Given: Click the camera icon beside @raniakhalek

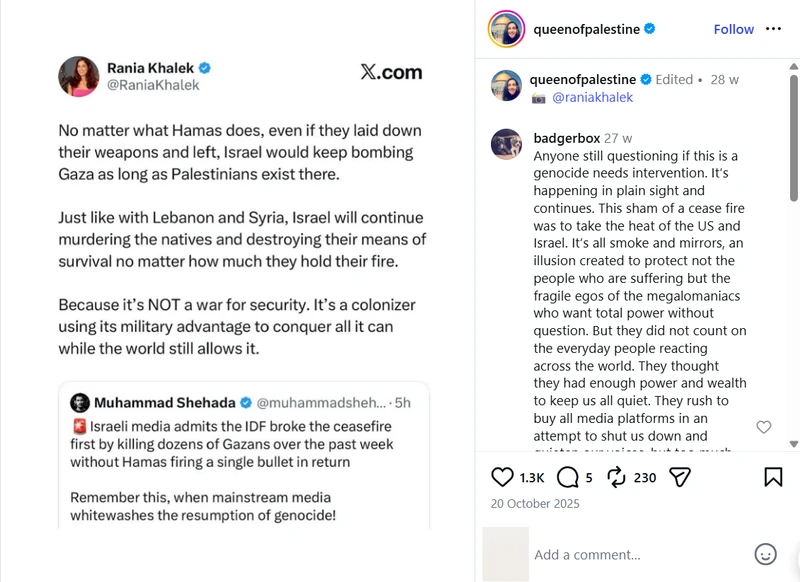Looking at the screenshot, I should 539,98.
